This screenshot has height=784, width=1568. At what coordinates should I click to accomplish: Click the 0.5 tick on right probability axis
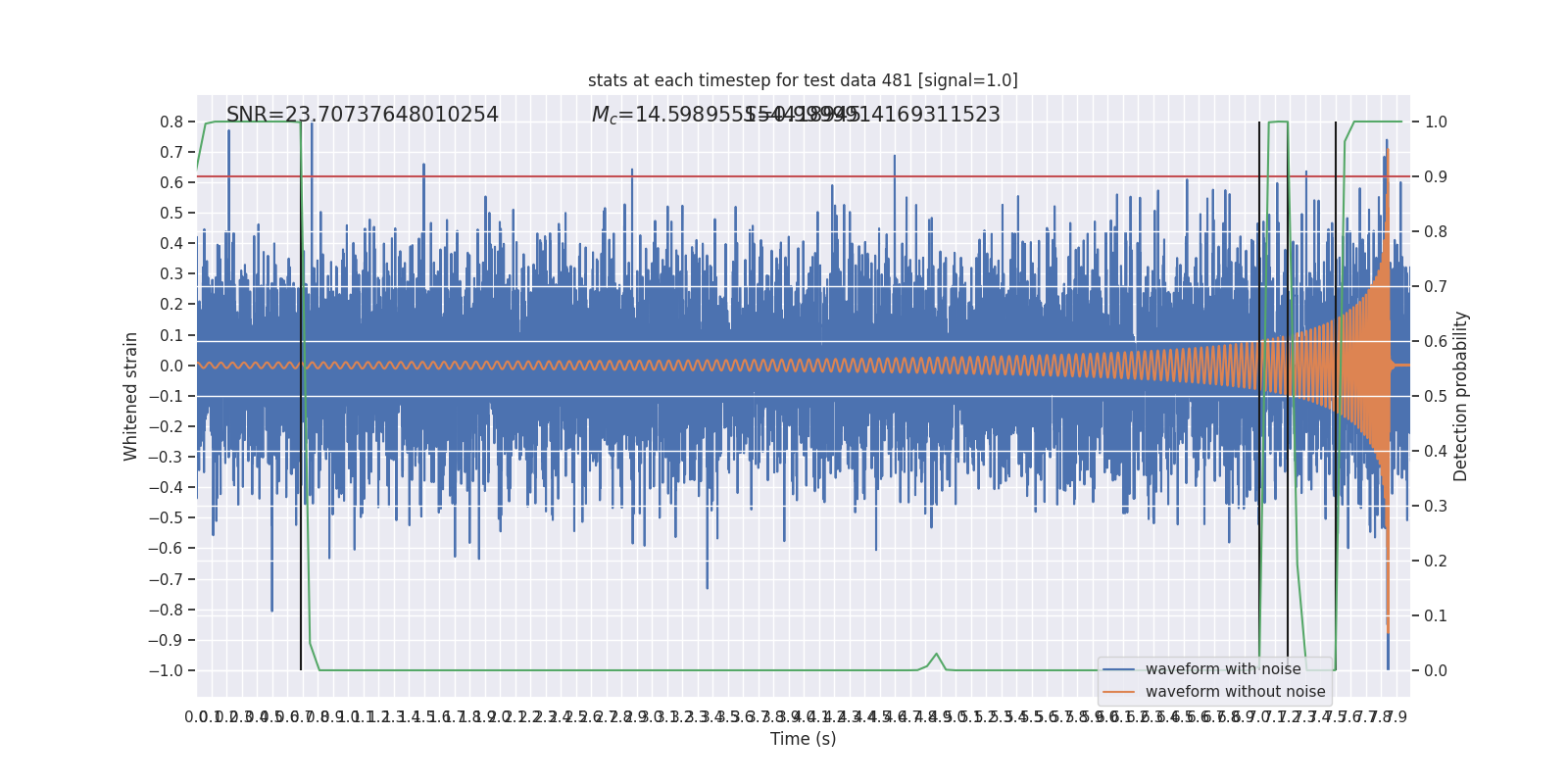(1436, 397)
